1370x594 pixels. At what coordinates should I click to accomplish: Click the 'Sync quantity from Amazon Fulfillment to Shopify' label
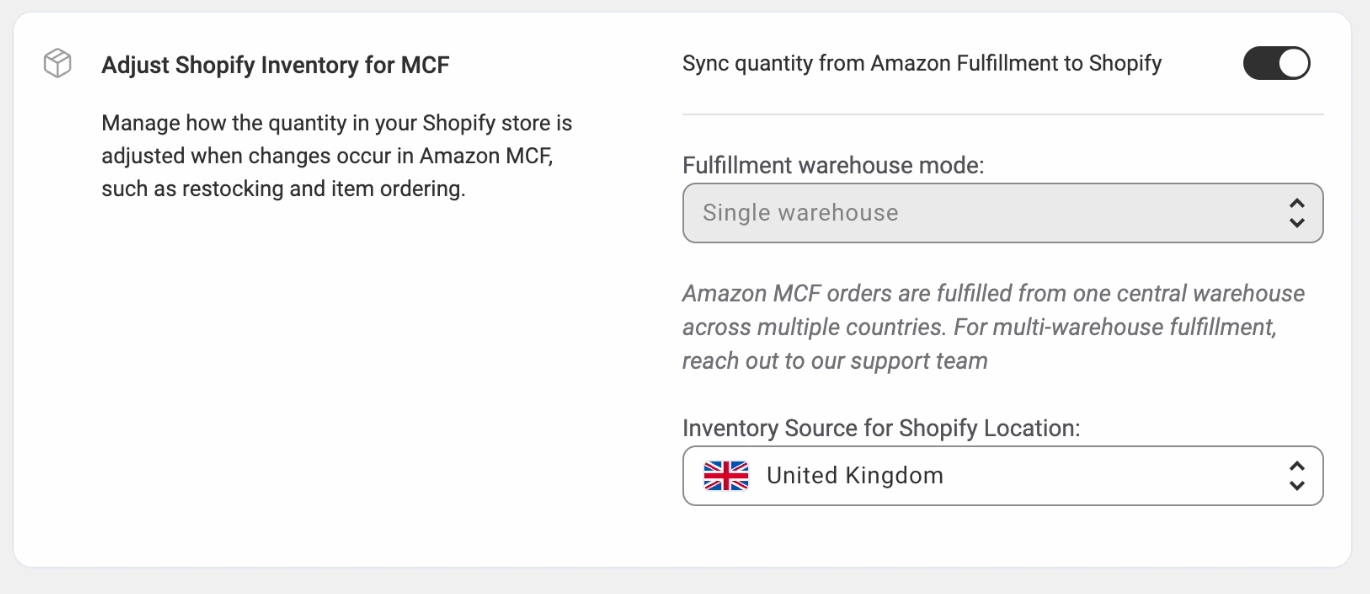pos(921,64)
